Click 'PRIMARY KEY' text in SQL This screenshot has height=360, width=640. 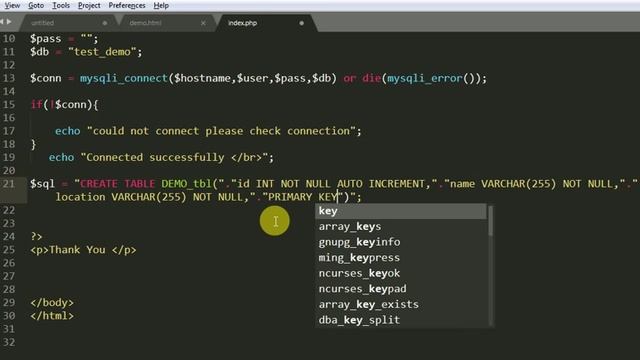[x=302, y=197]
